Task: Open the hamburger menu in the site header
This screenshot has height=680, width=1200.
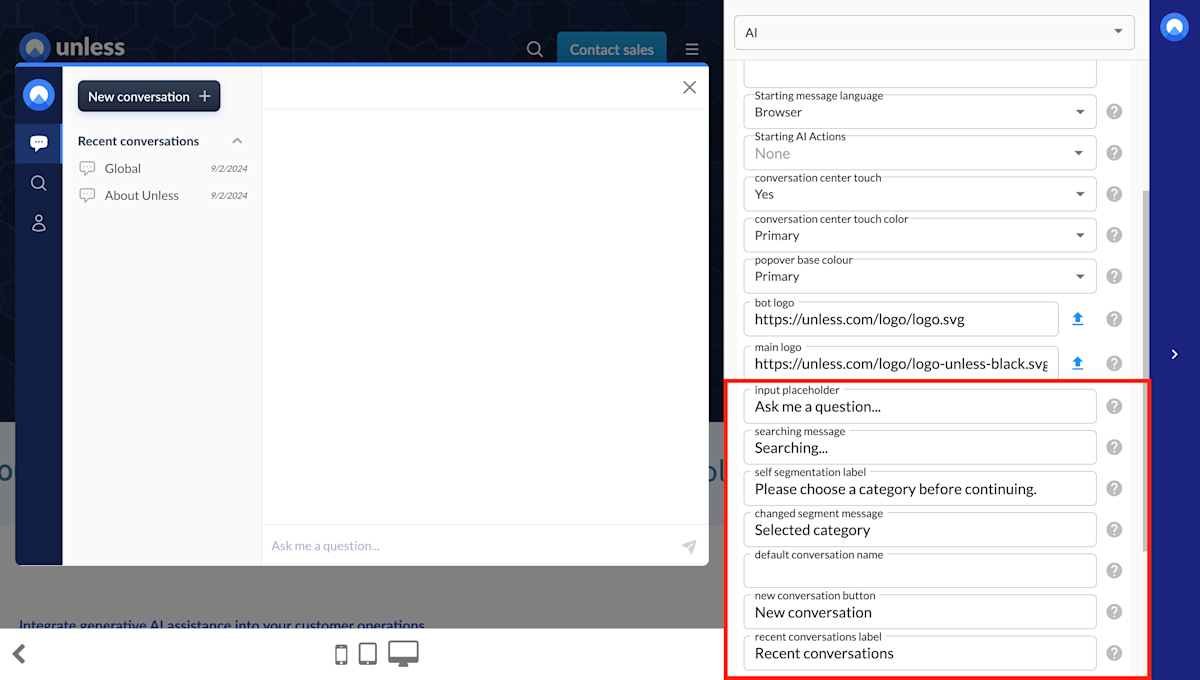Action: [691, 48]
